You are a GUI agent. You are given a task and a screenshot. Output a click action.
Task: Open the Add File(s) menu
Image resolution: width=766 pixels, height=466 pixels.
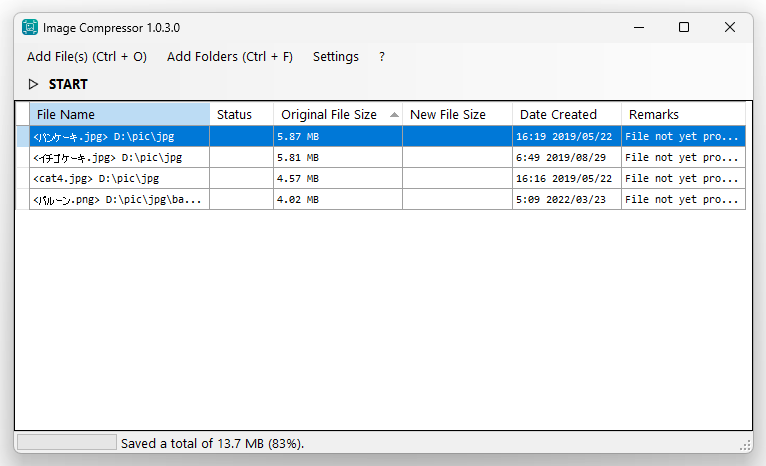(x=87, y=57)
